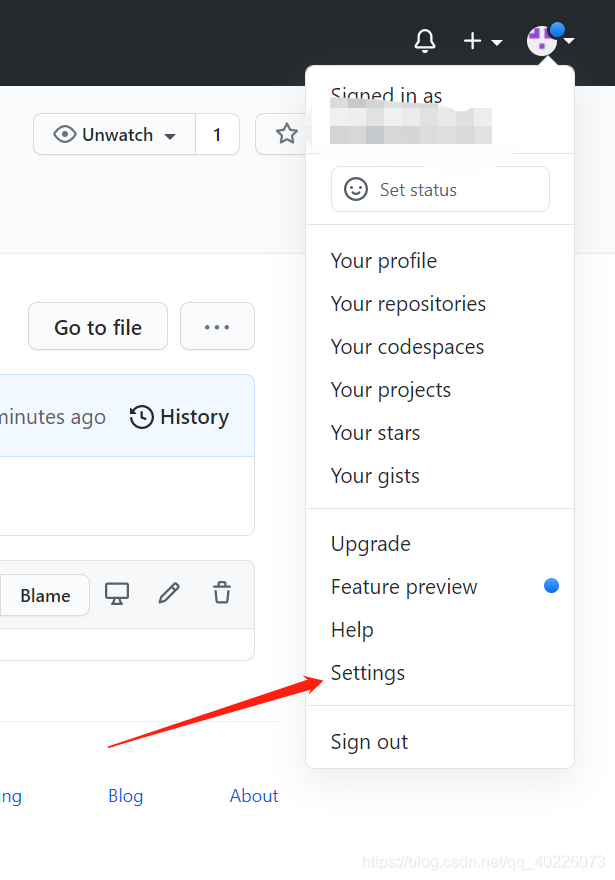Click the smiley Set status icon
615x880 pixels.
(x=356, y=189)
